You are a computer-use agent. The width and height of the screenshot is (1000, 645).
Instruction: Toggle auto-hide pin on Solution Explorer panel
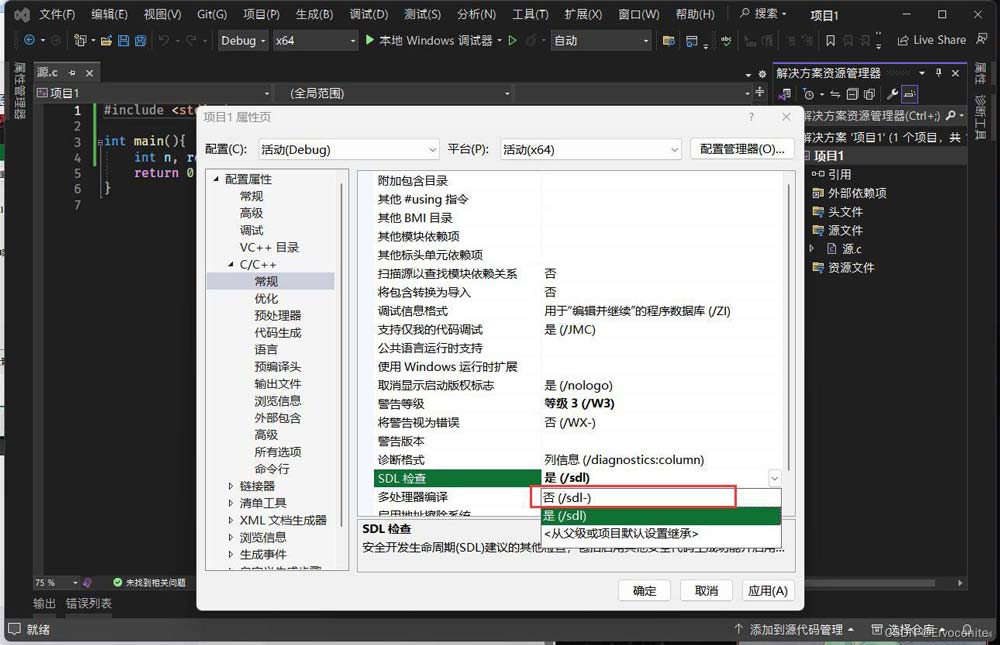point(938,73)
